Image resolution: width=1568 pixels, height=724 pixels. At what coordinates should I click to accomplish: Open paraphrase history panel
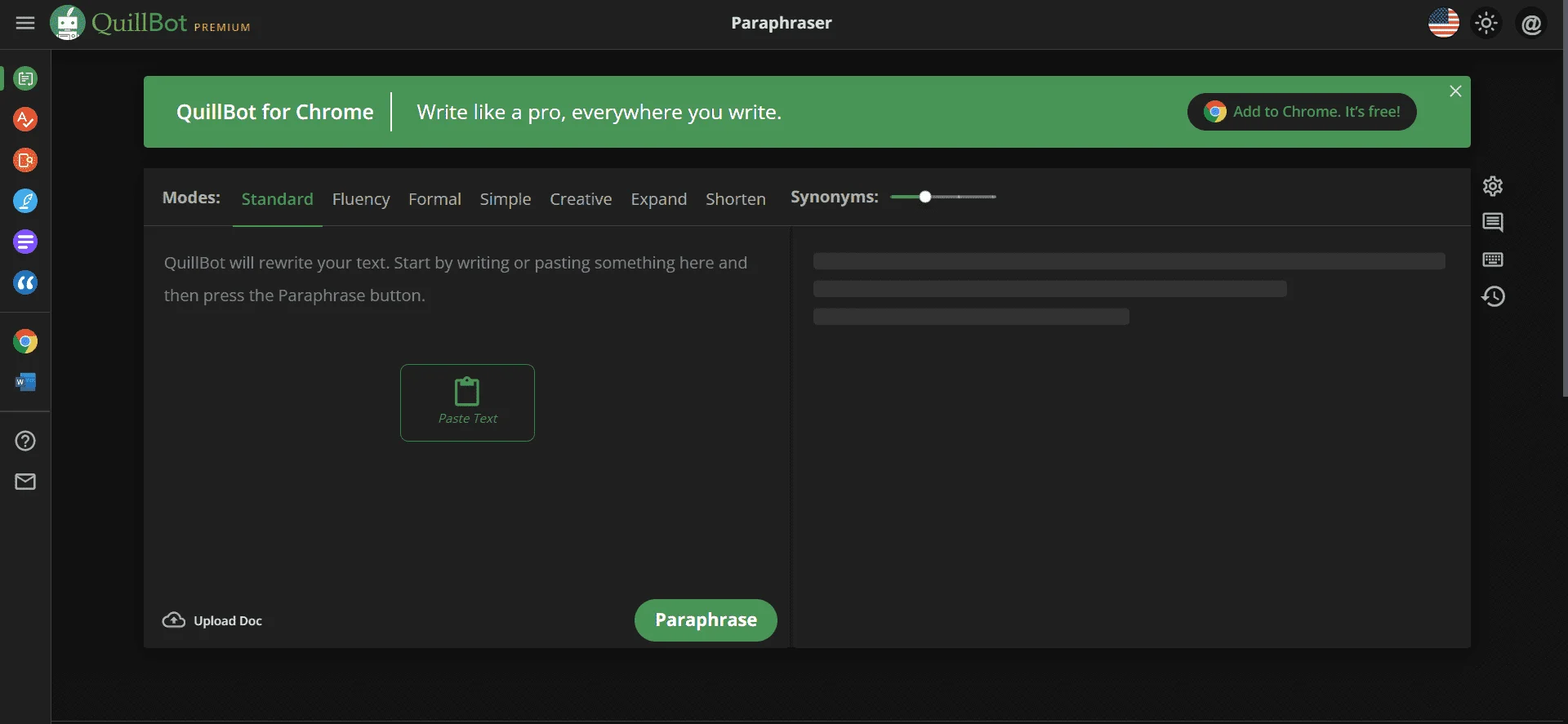[1493, 296]
